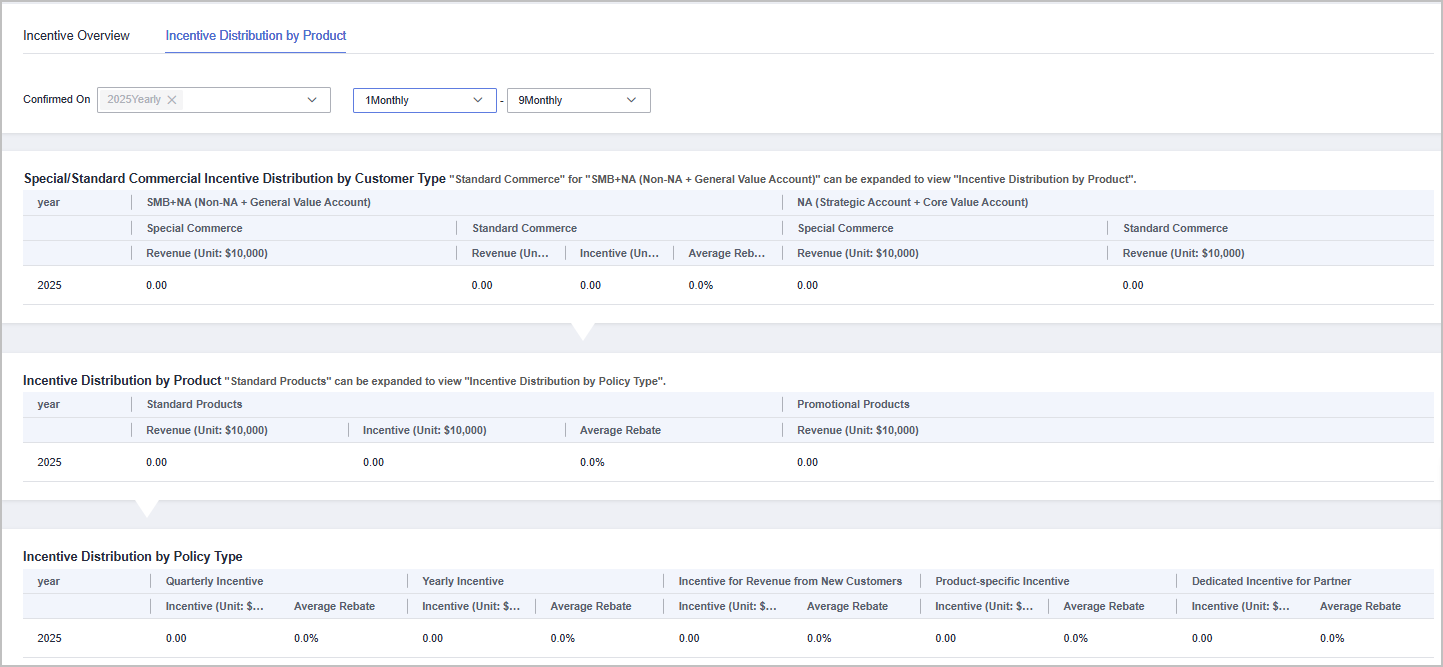Click the SMB+NA (Non-NA + General Value Account) header
This screenshot has height=667, width=1443.
pyautogui.click(x=258, y=203)
